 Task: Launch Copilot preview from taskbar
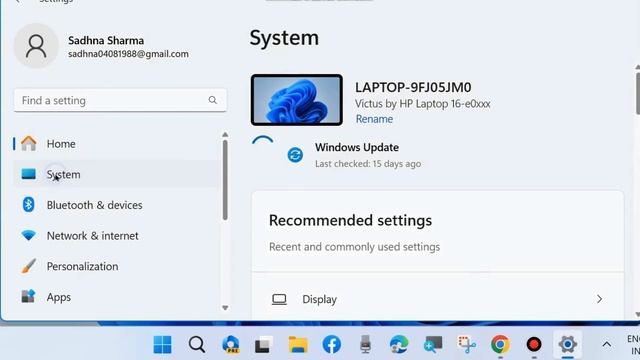tap(231, 344)
